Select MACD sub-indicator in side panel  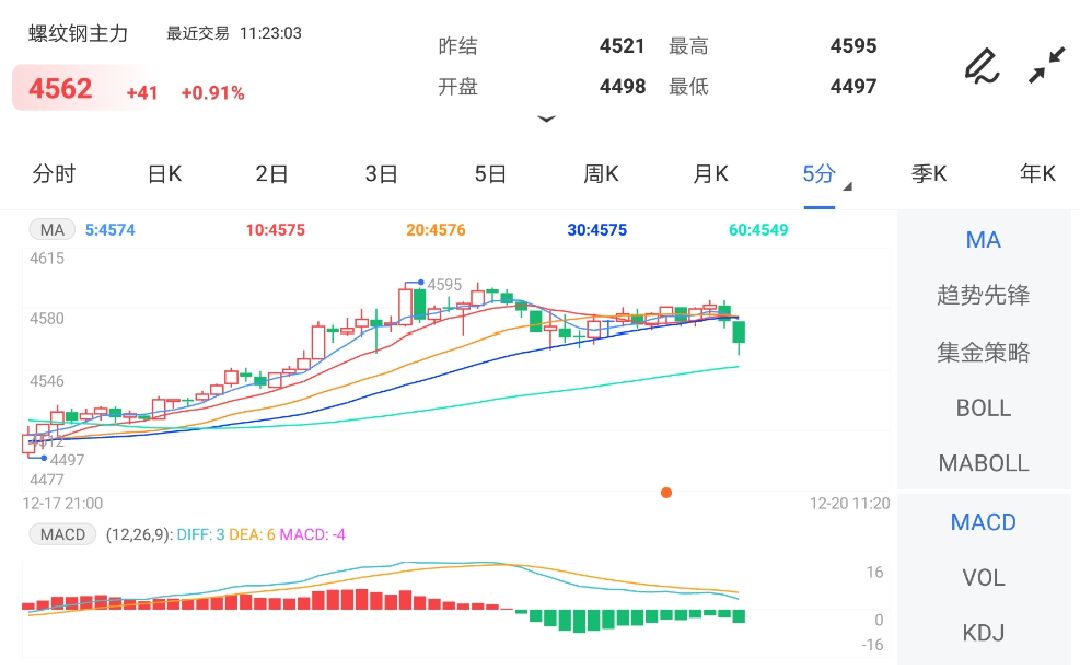[984, 522]
